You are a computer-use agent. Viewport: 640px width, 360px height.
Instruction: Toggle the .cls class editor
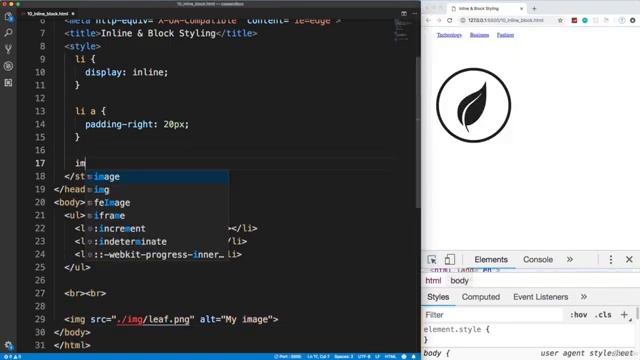(x=603, y=315)
